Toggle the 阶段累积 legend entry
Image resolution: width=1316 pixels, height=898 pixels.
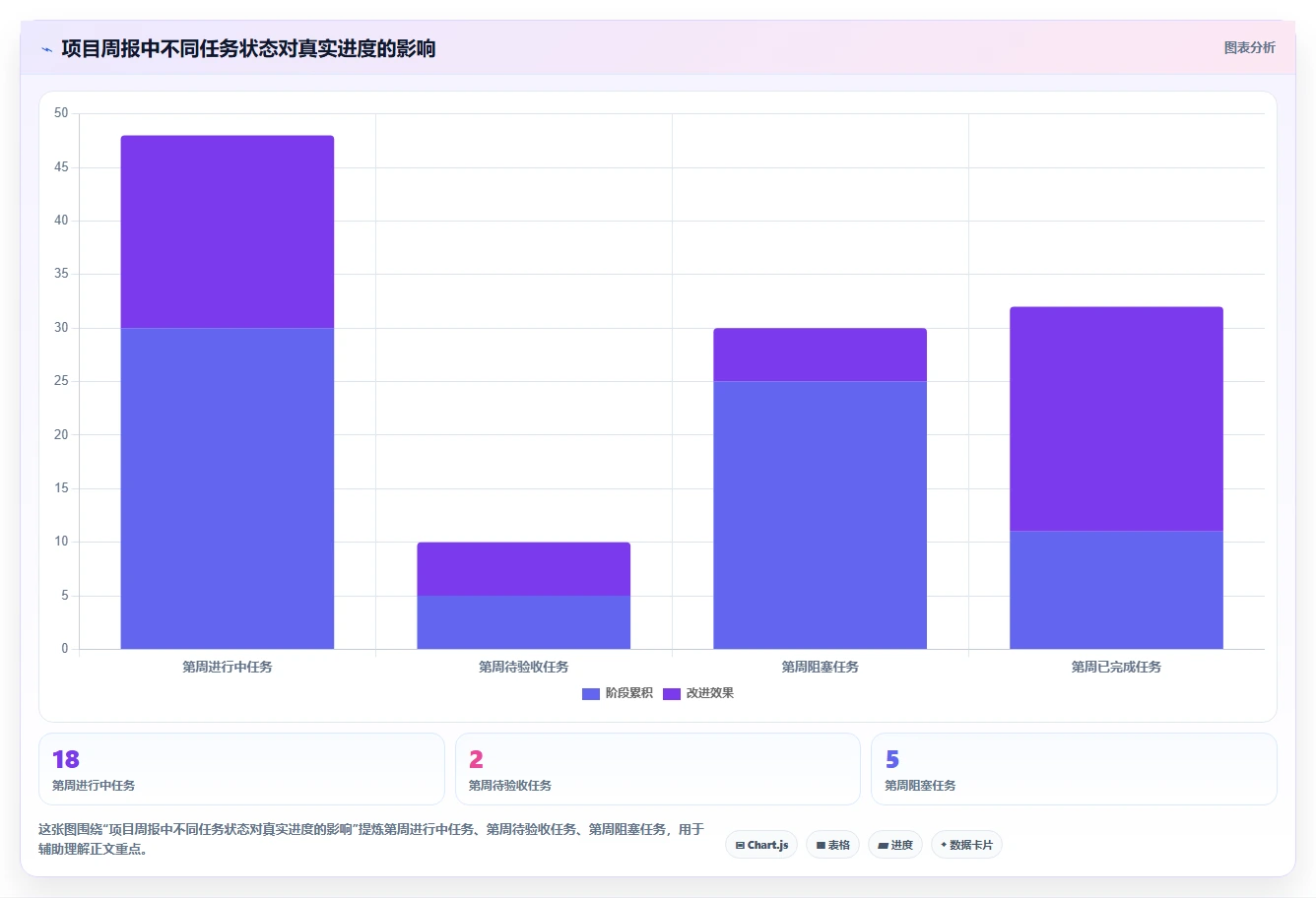[x=618, y=693]
